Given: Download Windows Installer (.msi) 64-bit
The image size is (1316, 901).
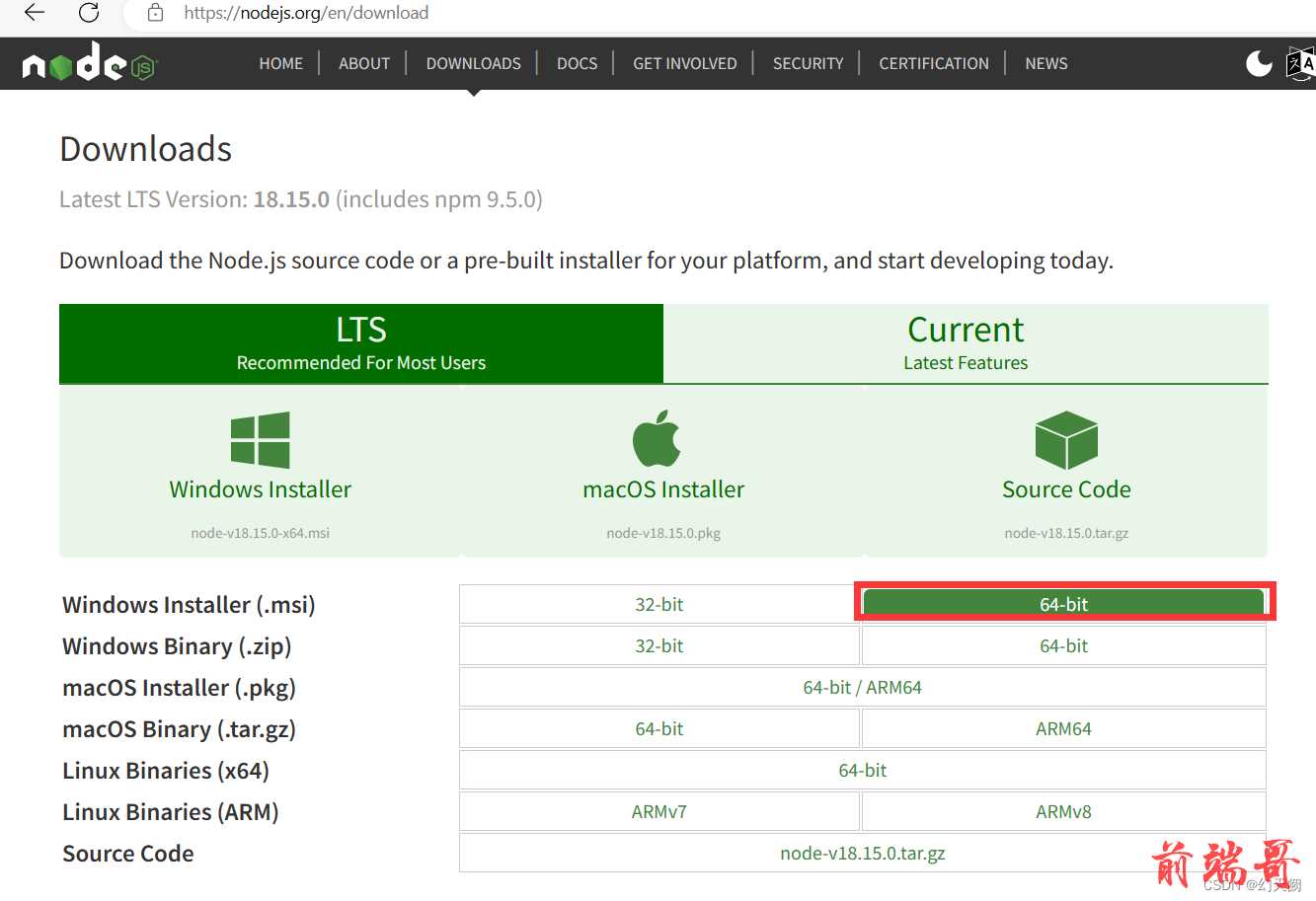Looking at the screenshot, I should coord(1064,604).
